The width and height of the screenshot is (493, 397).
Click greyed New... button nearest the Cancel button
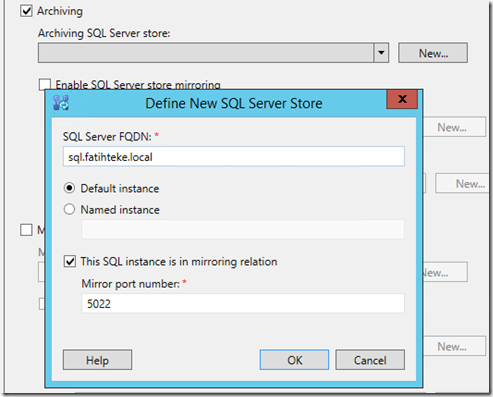(454, 346)
